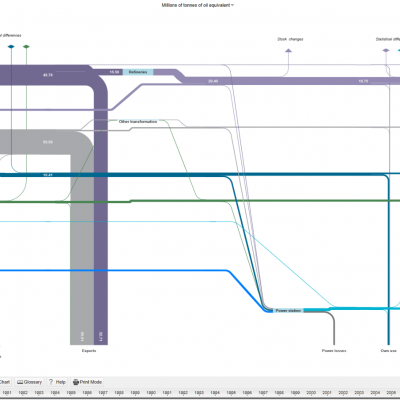Select the Refineries node

(x=138, y=72)
